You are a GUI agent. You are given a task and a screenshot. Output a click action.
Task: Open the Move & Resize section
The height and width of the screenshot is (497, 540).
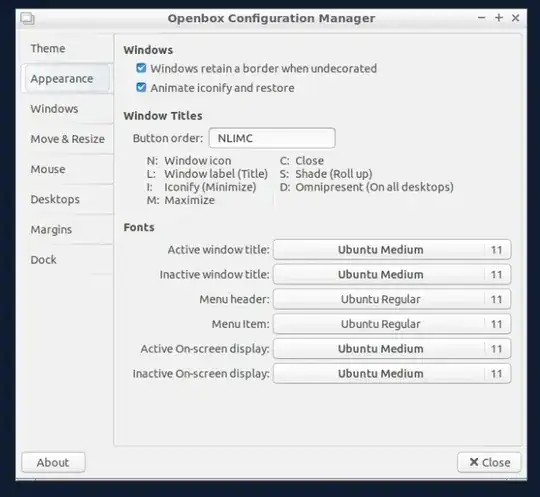(67, 139)
